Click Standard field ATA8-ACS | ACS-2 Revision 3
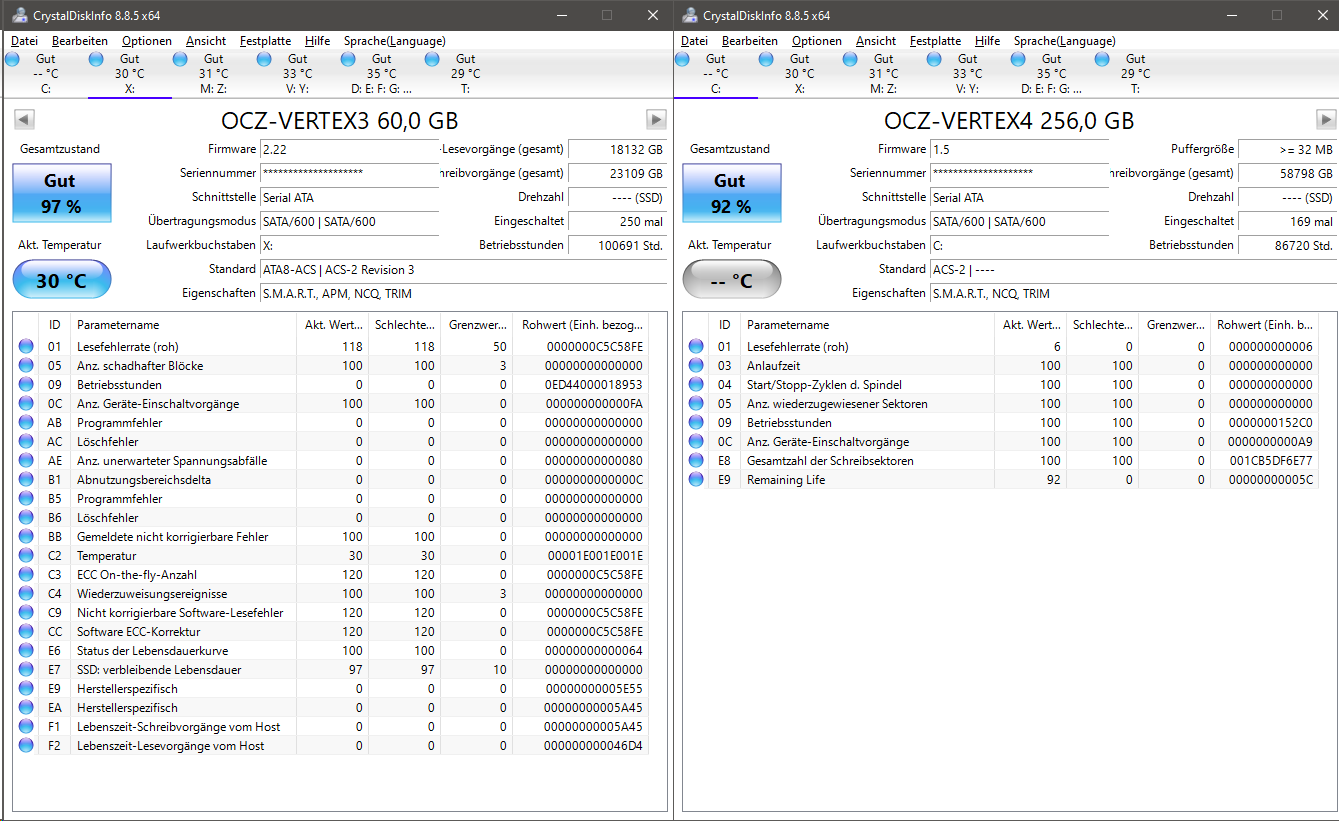1339x826 pixels. (463, 269)
